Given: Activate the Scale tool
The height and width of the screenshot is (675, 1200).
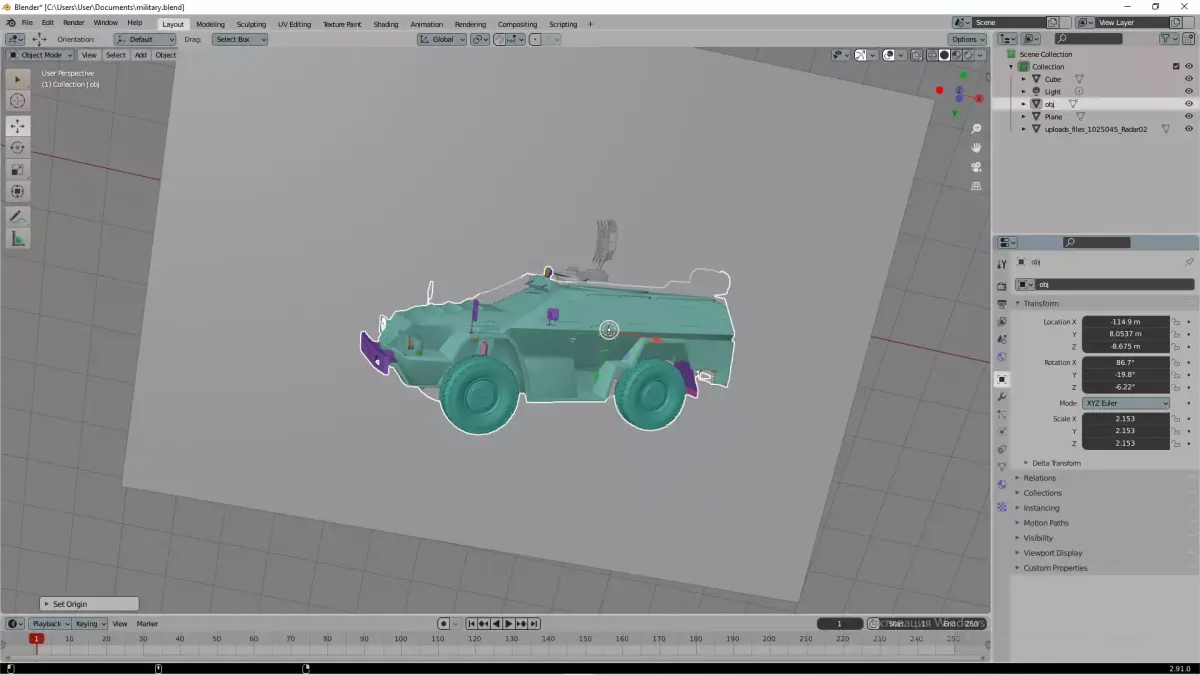Looking at the screenshot, I should click(18, 170).
